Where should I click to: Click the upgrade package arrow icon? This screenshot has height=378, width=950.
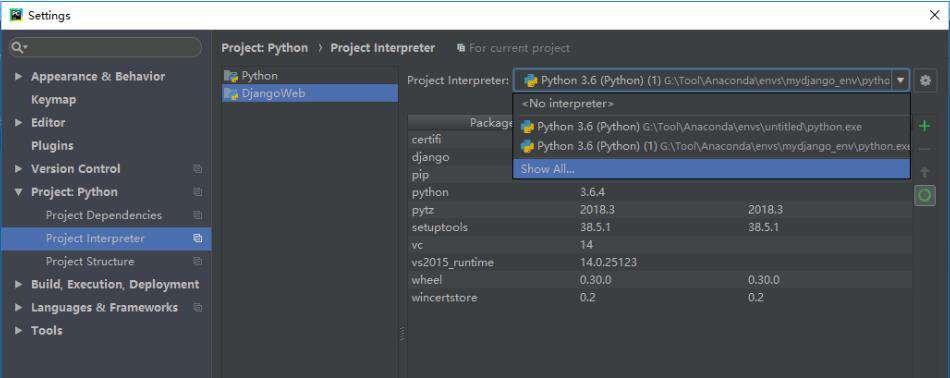coord(925,172)
